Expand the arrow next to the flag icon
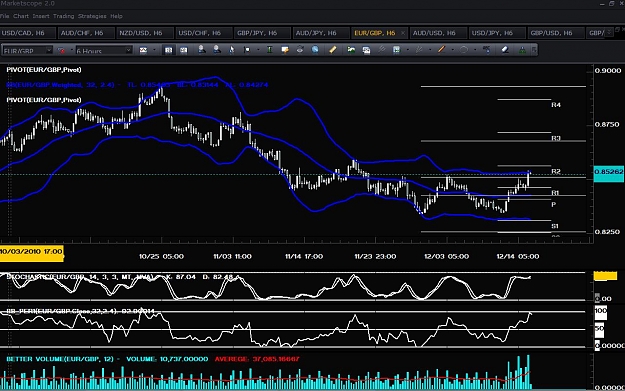This screenshot has height=391, width=625. point(258,50)
